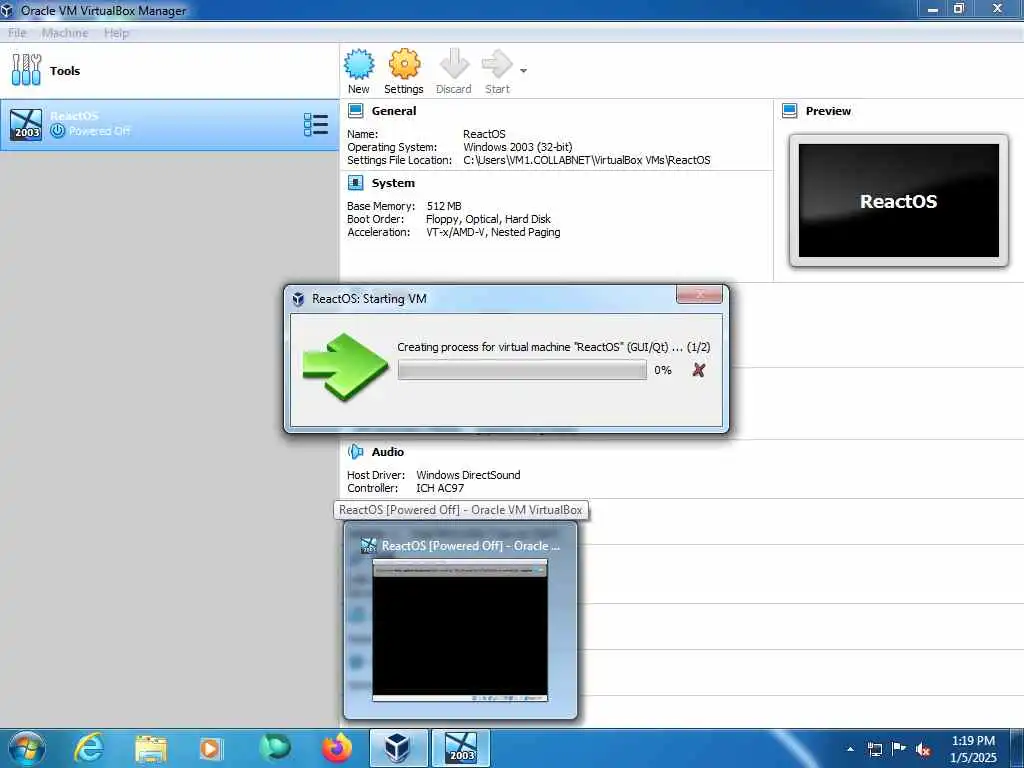Click the ReactOS 2003 VM taskbar button
The width and height of the screenshot is (1024, 768).
[x=460, y=748]
